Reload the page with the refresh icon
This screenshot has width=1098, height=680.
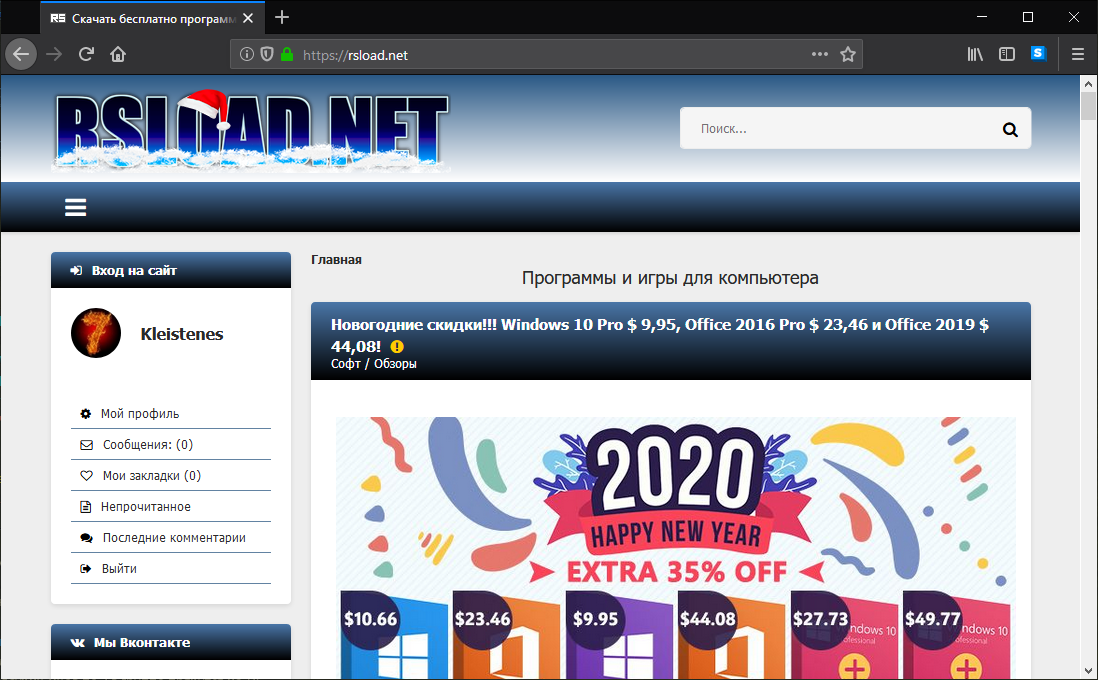pos(86,54)
